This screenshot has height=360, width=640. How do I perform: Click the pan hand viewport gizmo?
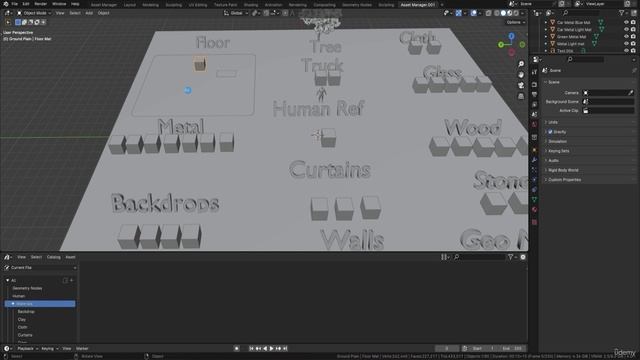pyautogui.click(x=521, y=75)
